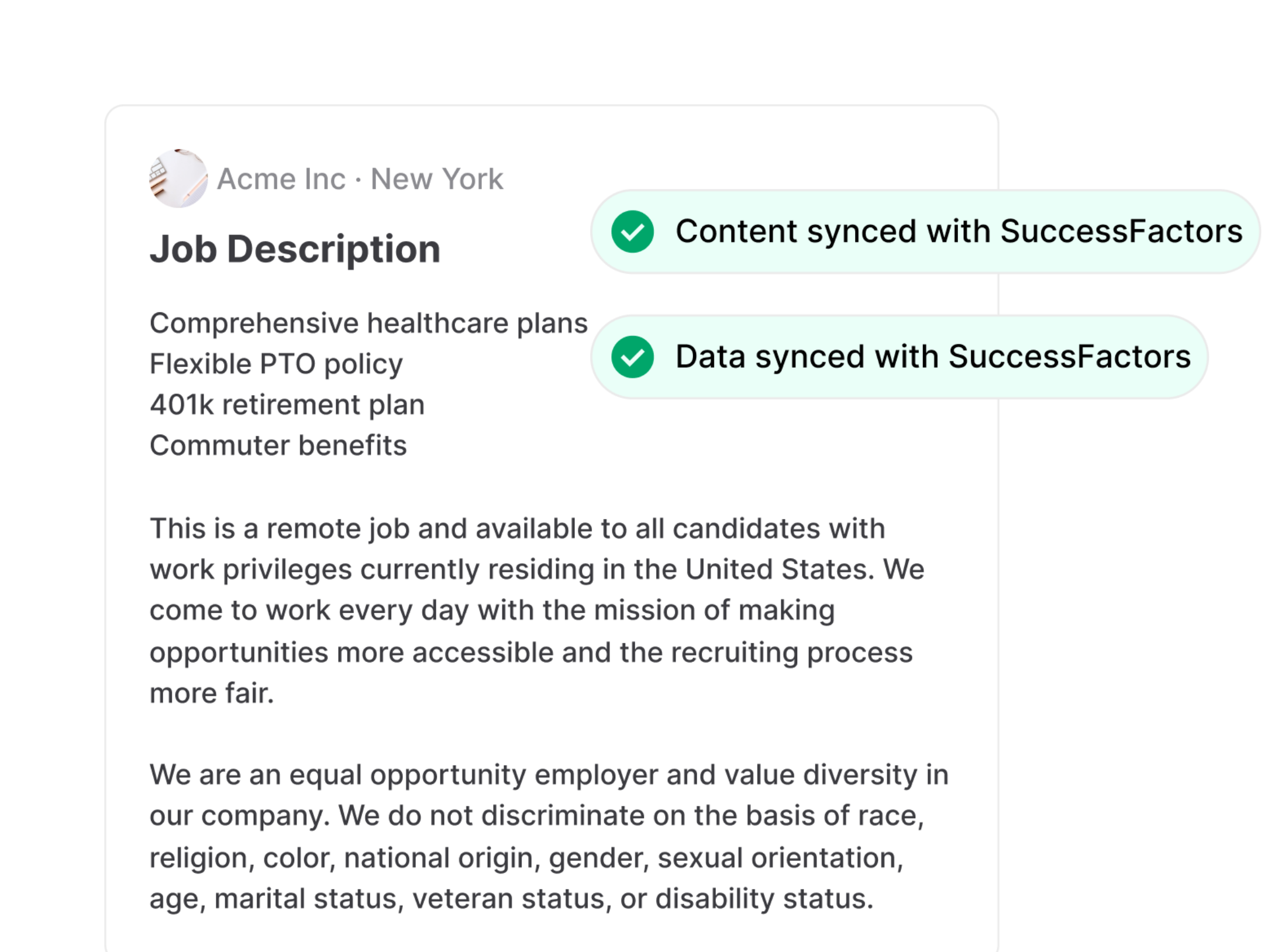
Task: Click the words 'United States' in the paragraph
Action: [779, 570]
